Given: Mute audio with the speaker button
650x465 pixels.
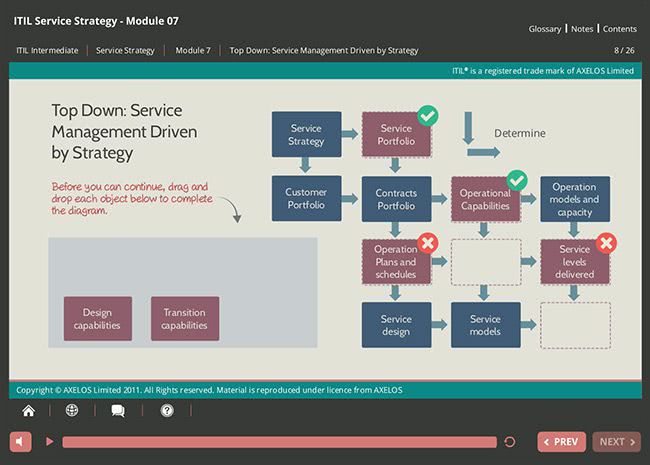Looking at the screenshot, I should [x=20, y=442].
